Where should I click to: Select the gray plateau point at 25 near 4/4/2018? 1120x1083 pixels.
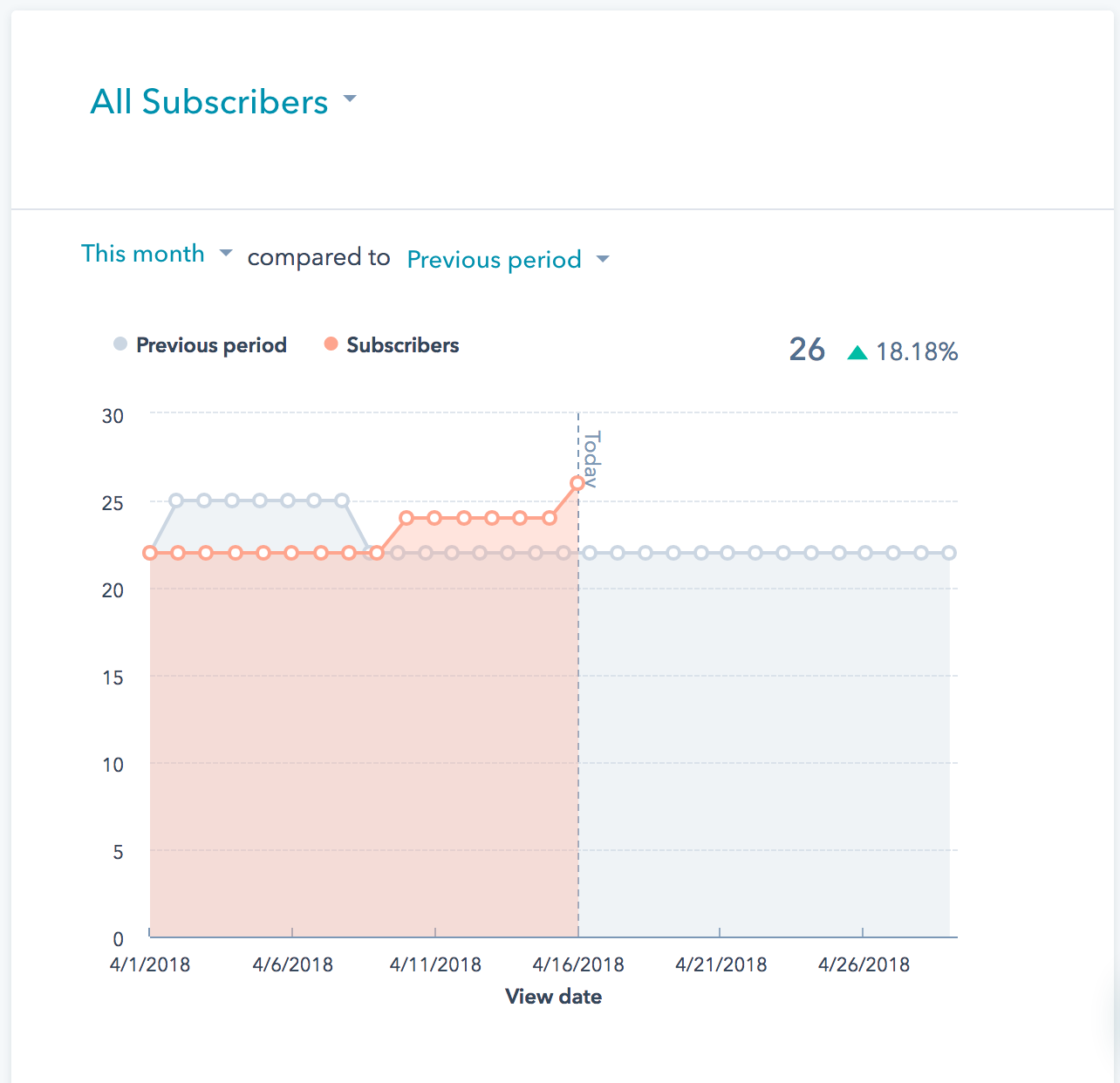(231, 500)
